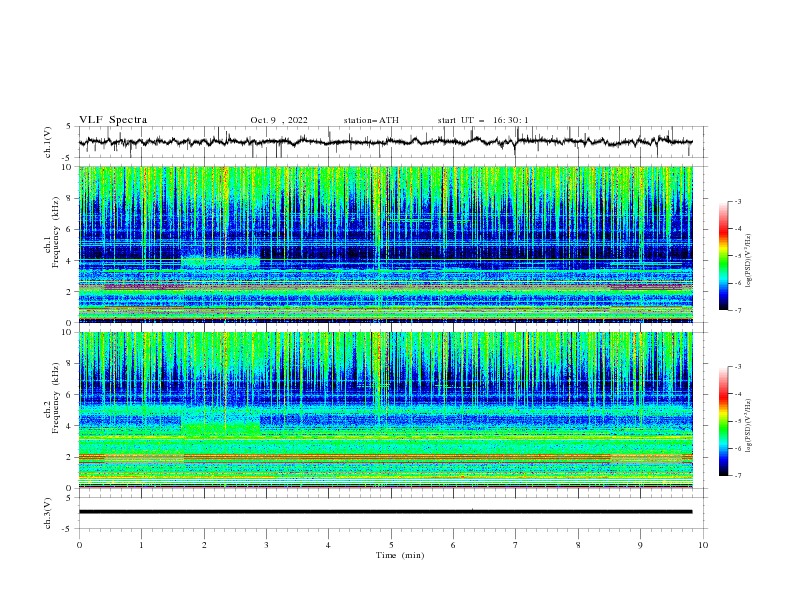Click the ch.1 color bar log(PSD) label
Image resolution: width=792 pixels, height=612 pixels.
pyautogui.click(x=749, y=261)
